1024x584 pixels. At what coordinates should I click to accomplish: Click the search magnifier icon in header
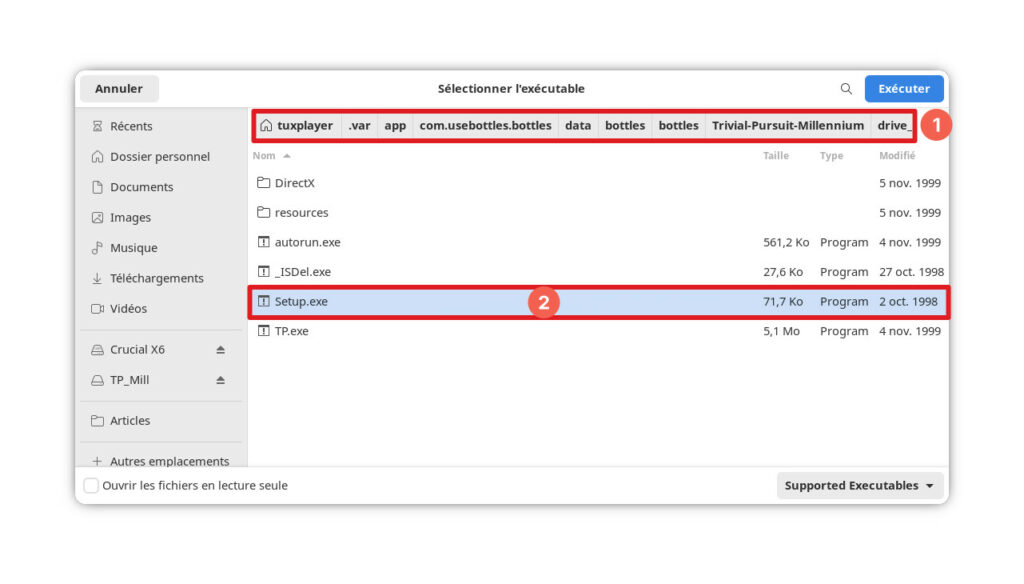tap(846, 89)
